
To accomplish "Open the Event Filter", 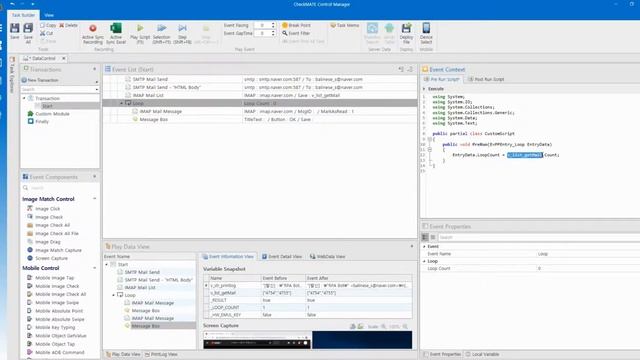I will coord(296,33).
